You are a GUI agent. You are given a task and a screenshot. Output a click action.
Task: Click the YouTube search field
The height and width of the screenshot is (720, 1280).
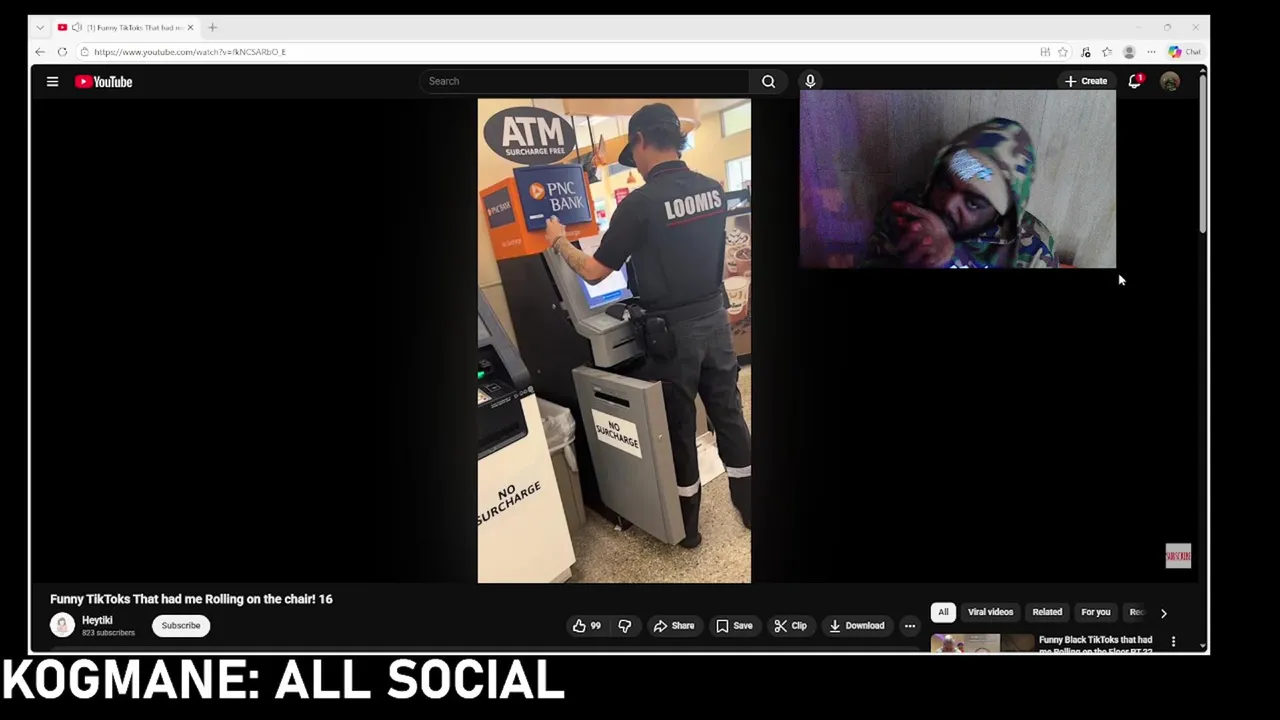pos(585,81)
